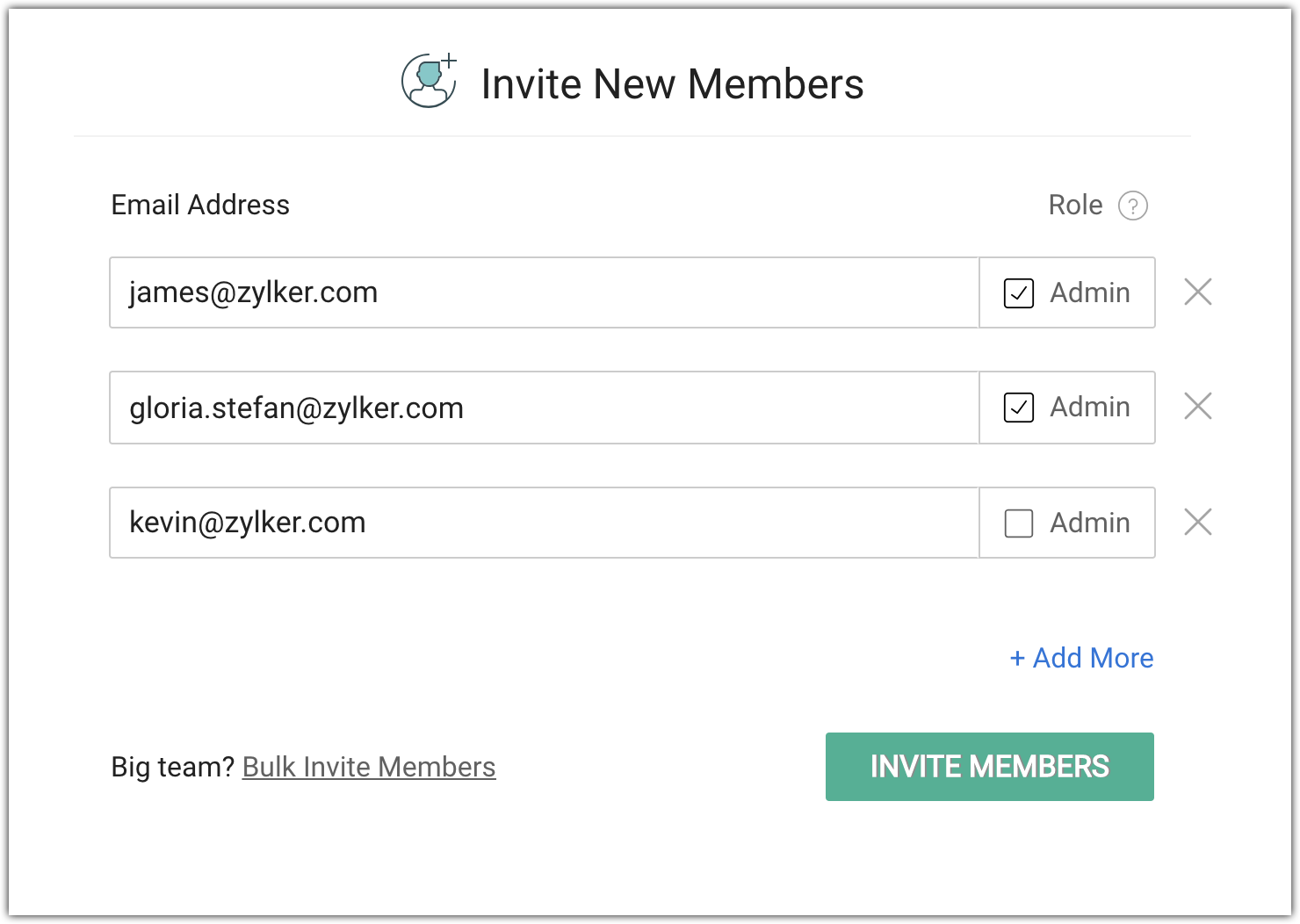The width and height of the screenshot is (1300, 924).
Task: Click the Email Address column label
Action: [200, 205]
